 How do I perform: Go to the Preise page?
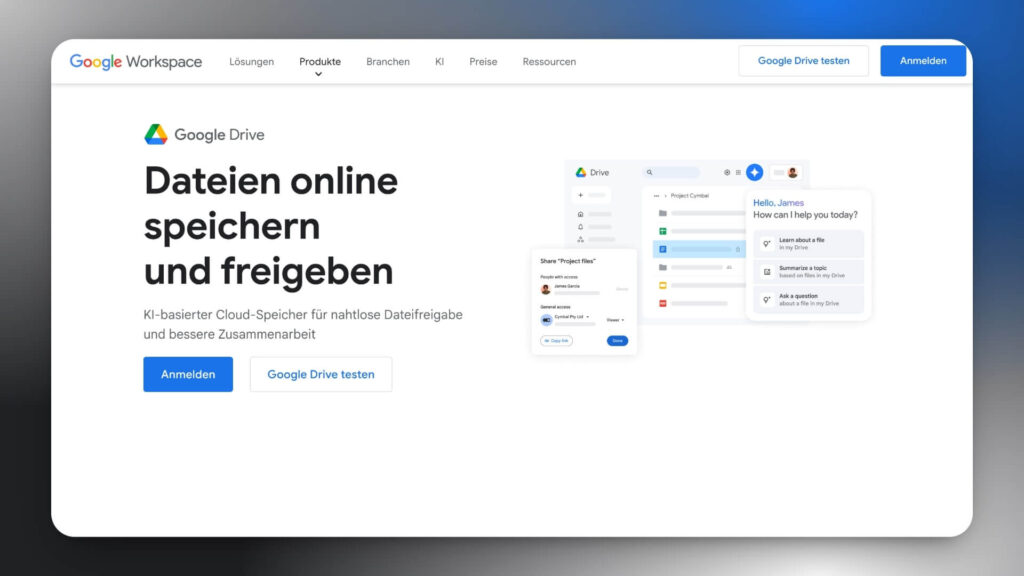(x=483, y=61)
